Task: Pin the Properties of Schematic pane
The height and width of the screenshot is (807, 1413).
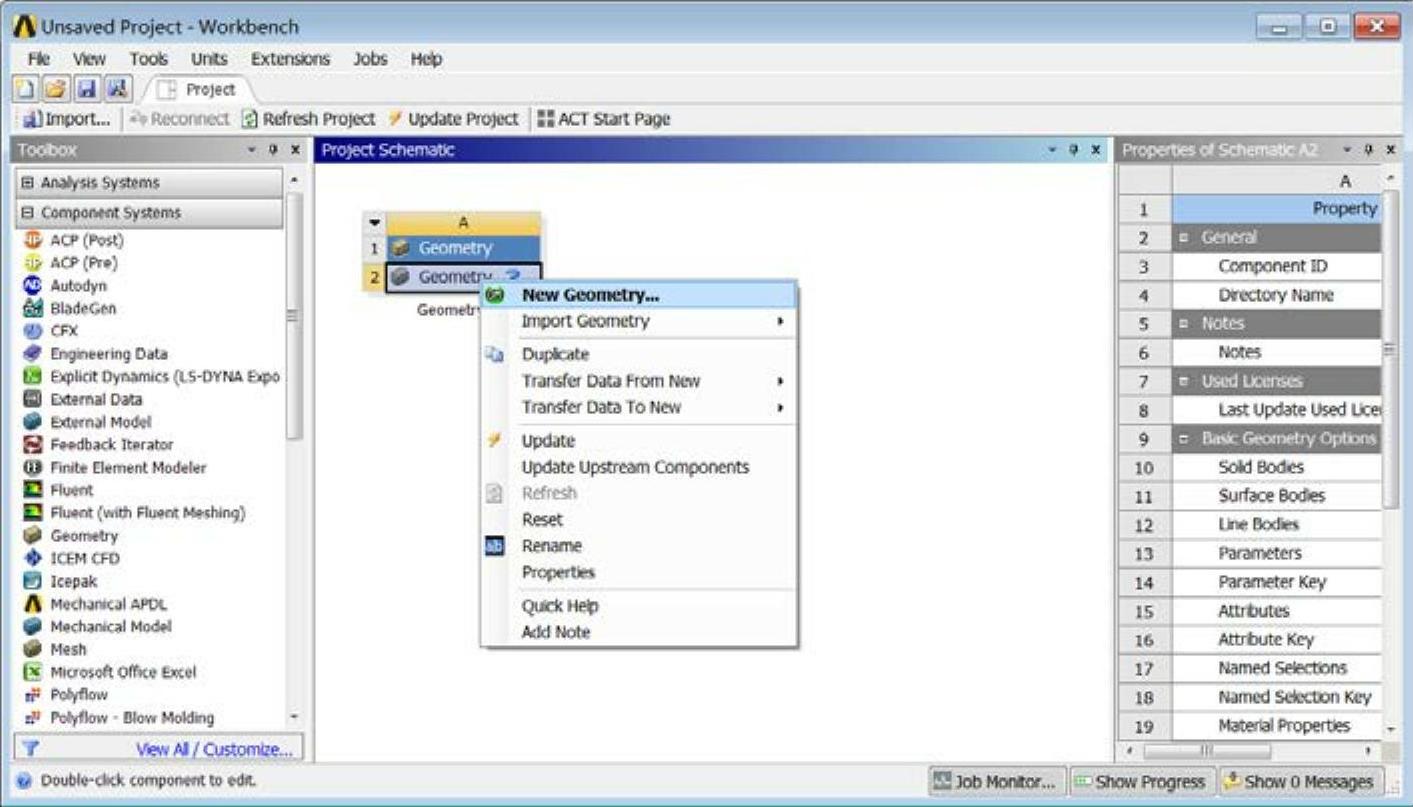Action: point(1368,150)
